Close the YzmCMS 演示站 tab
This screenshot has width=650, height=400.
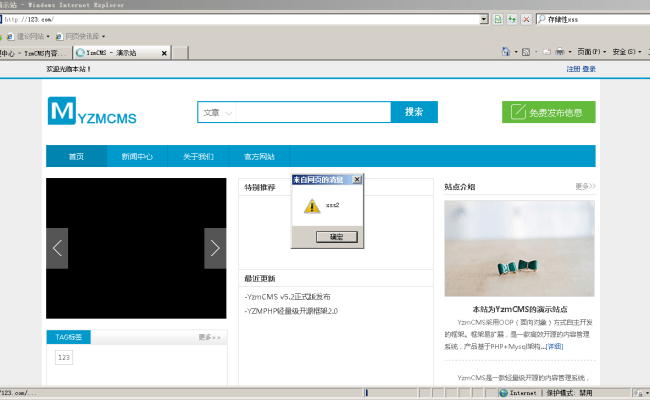164,53
